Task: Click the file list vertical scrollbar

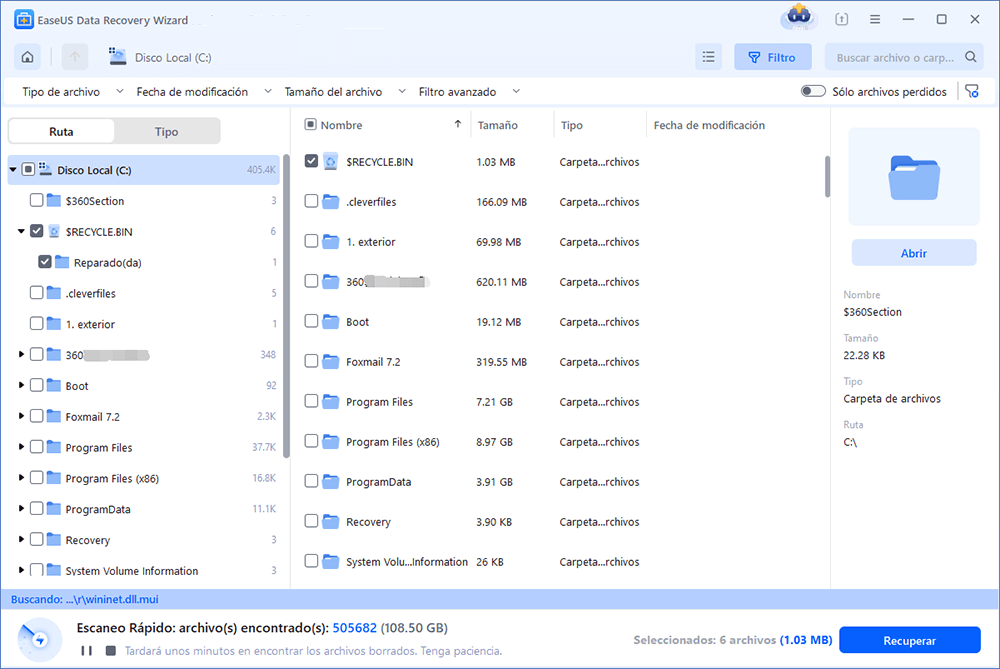Action: (x=827, y=177)
